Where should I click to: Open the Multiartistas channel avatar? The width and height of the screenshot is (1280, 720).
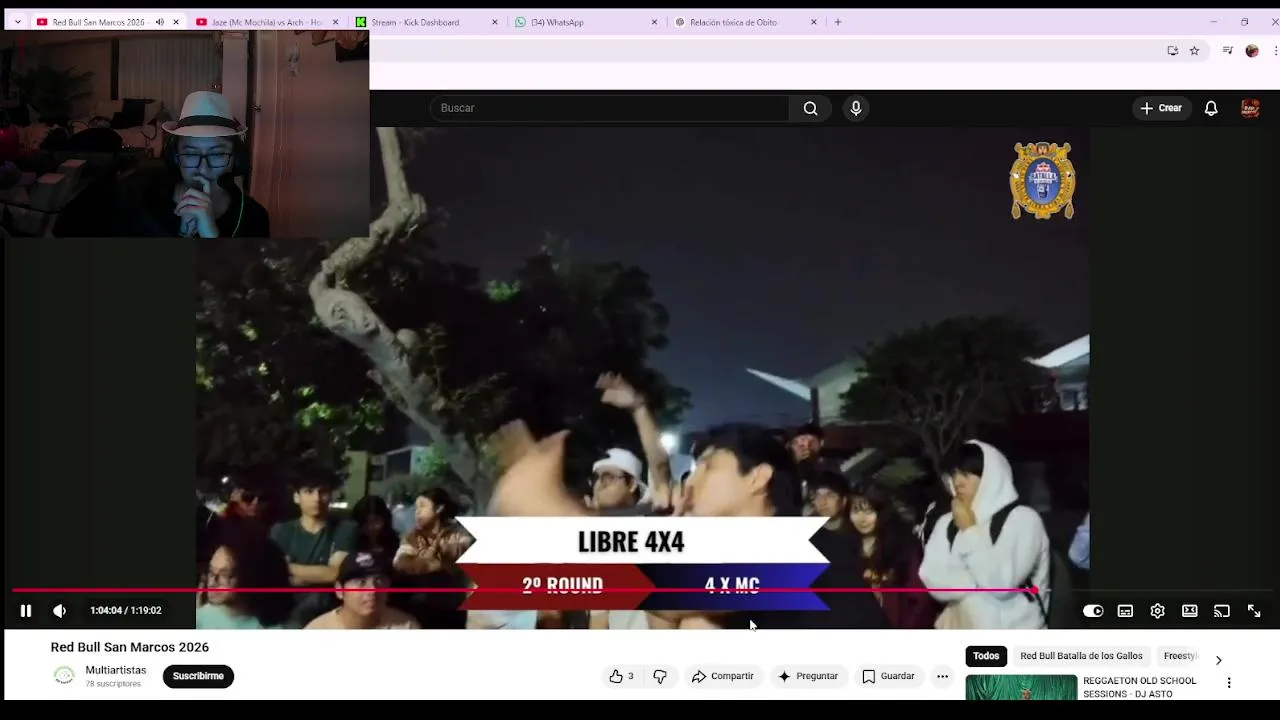click(64, 676)
